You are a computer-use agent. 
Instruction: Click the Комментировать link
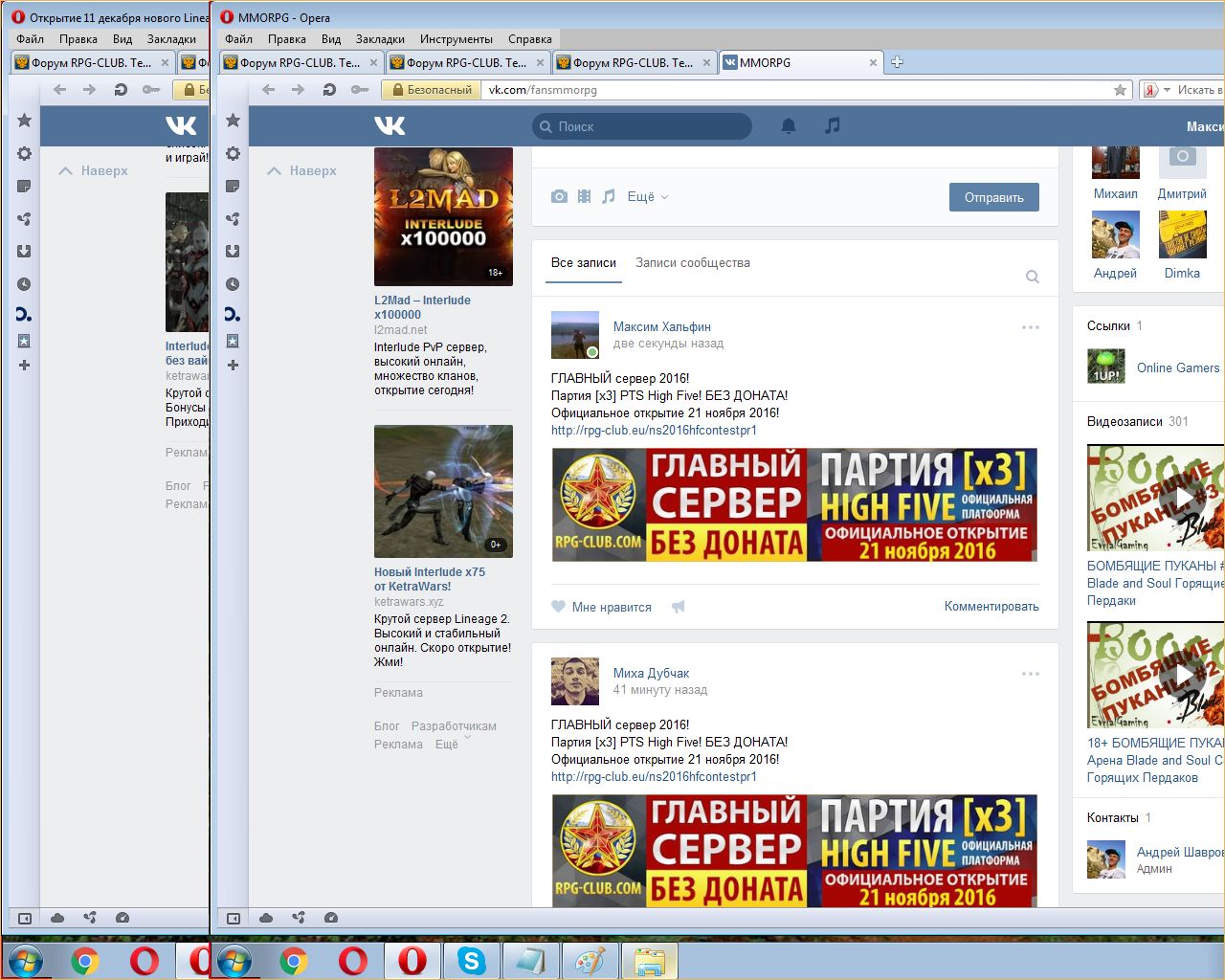(x=991, y=606)
